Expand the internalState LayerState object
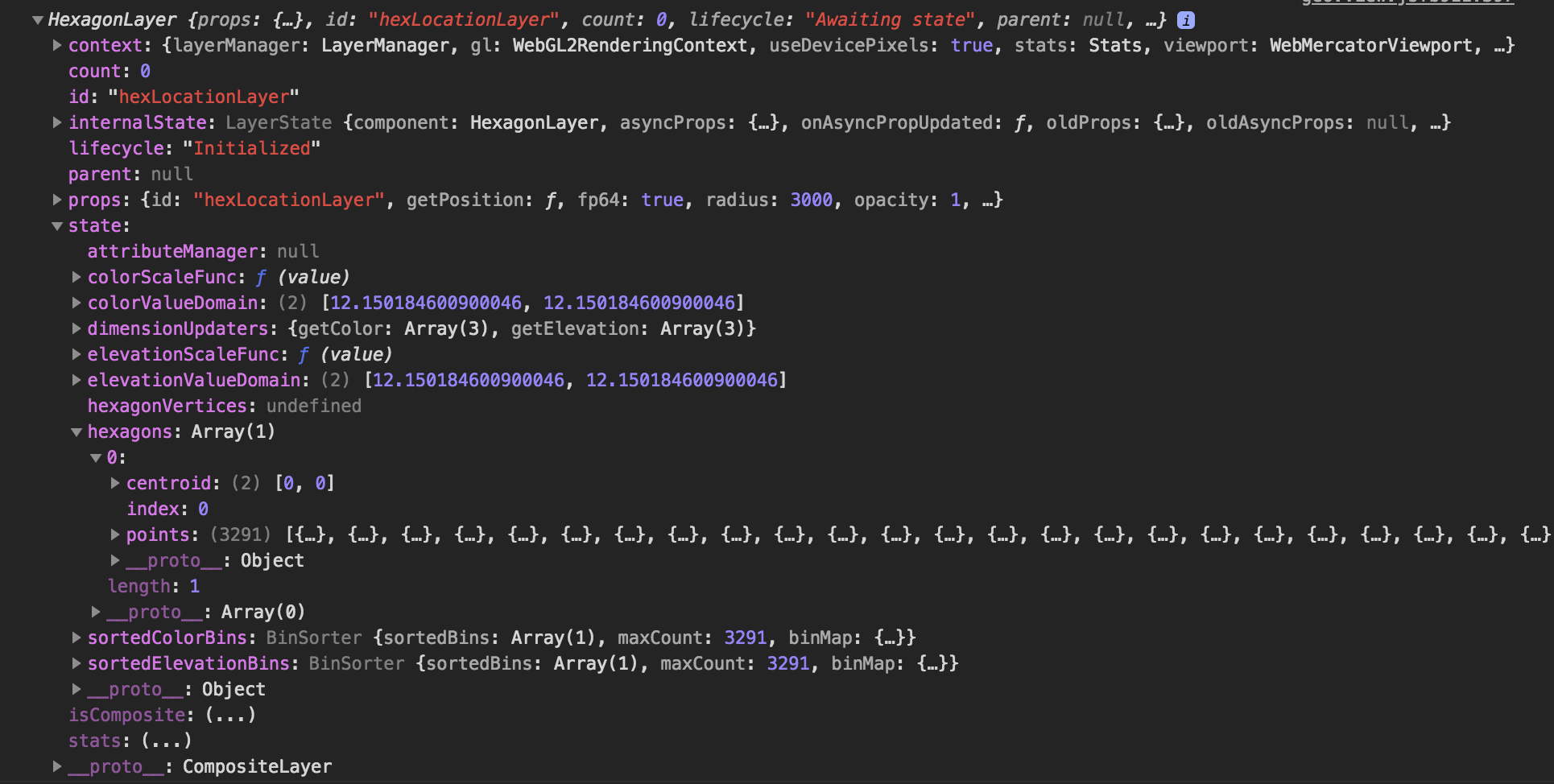Image resolution: width=1554 pixels, height=784 pixels. point(57,123)
